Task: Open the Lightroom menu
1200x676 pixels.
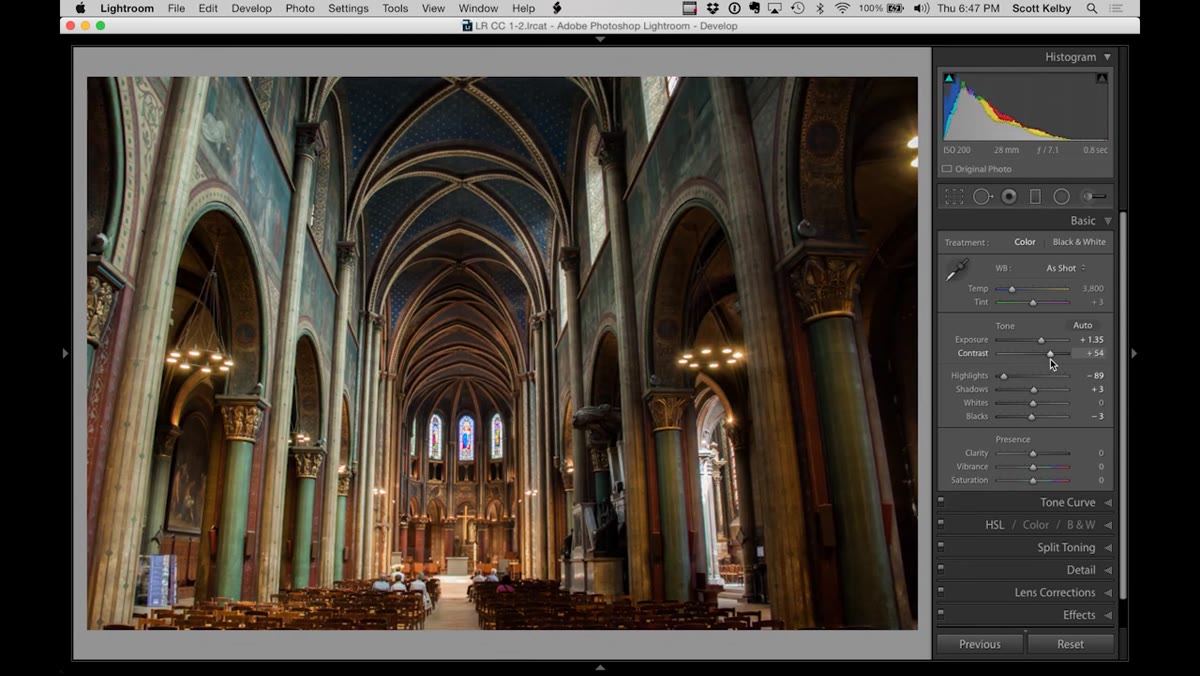Action: [127, 8]
